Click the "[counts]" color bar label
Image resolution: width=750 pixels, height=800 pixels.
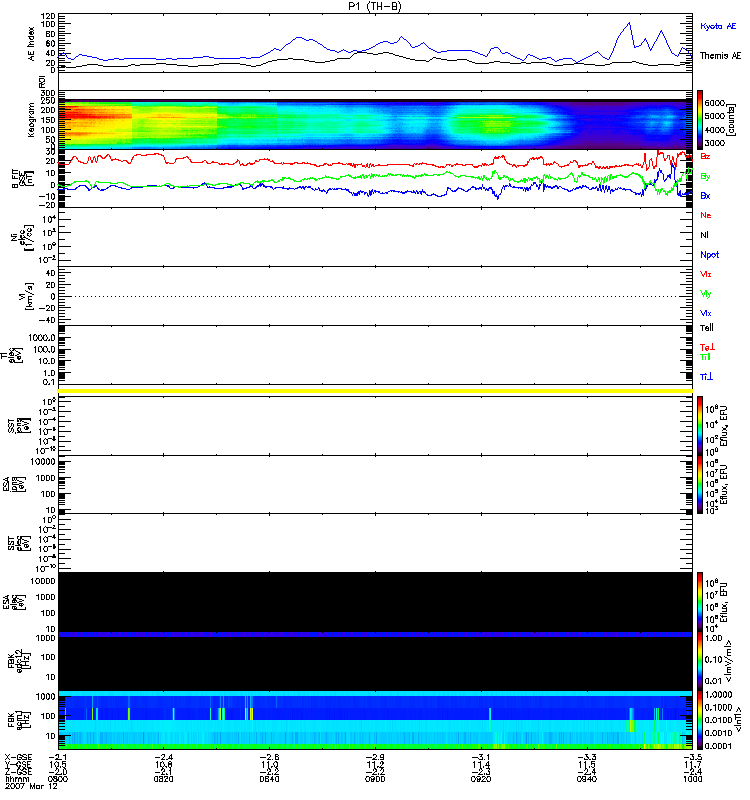click(x=732, y=121)
